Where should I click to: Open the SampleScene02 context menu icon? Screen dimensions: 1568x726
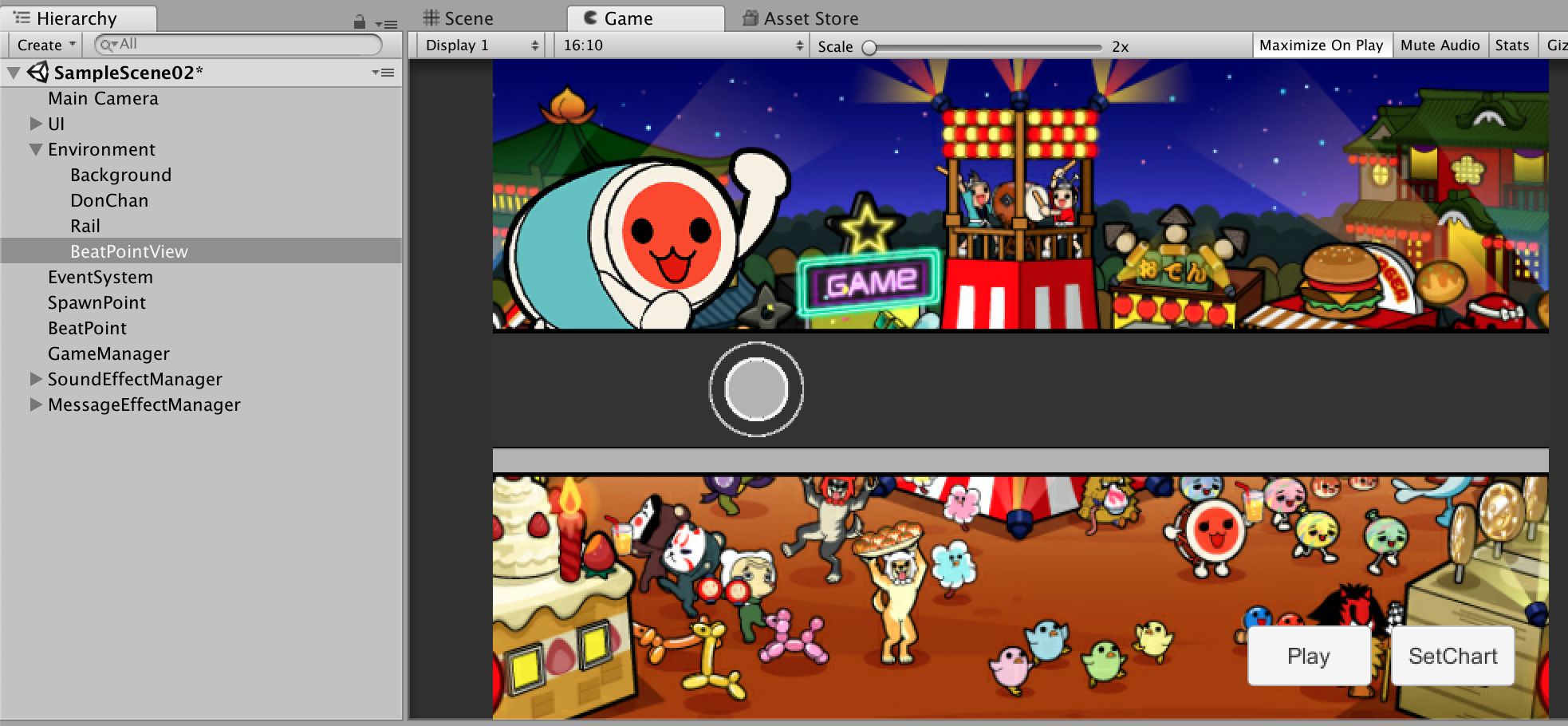click(x=384, y=73)
